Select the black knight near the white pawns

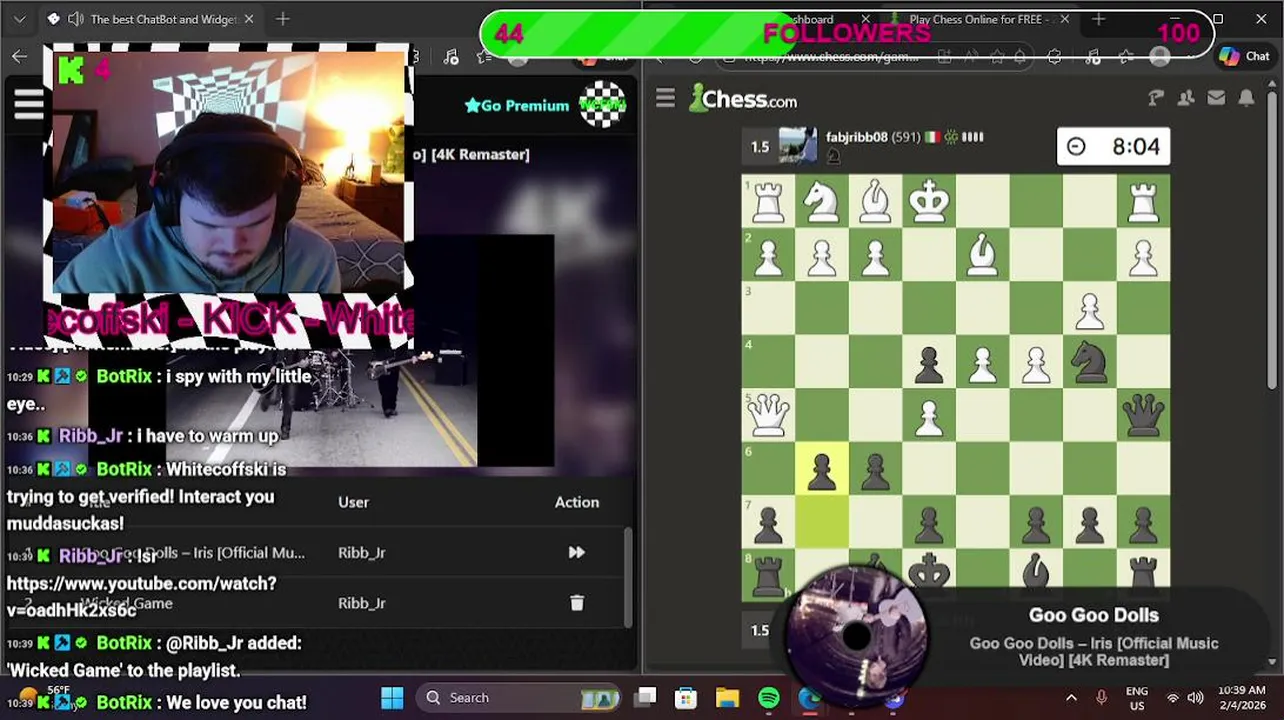pos(1090,362)
